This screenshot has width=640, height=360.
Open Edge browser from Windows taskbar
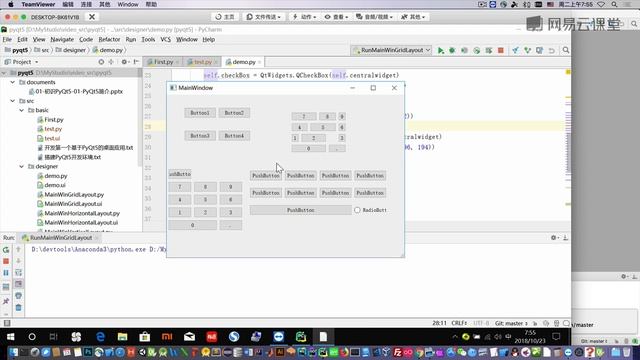100,337
